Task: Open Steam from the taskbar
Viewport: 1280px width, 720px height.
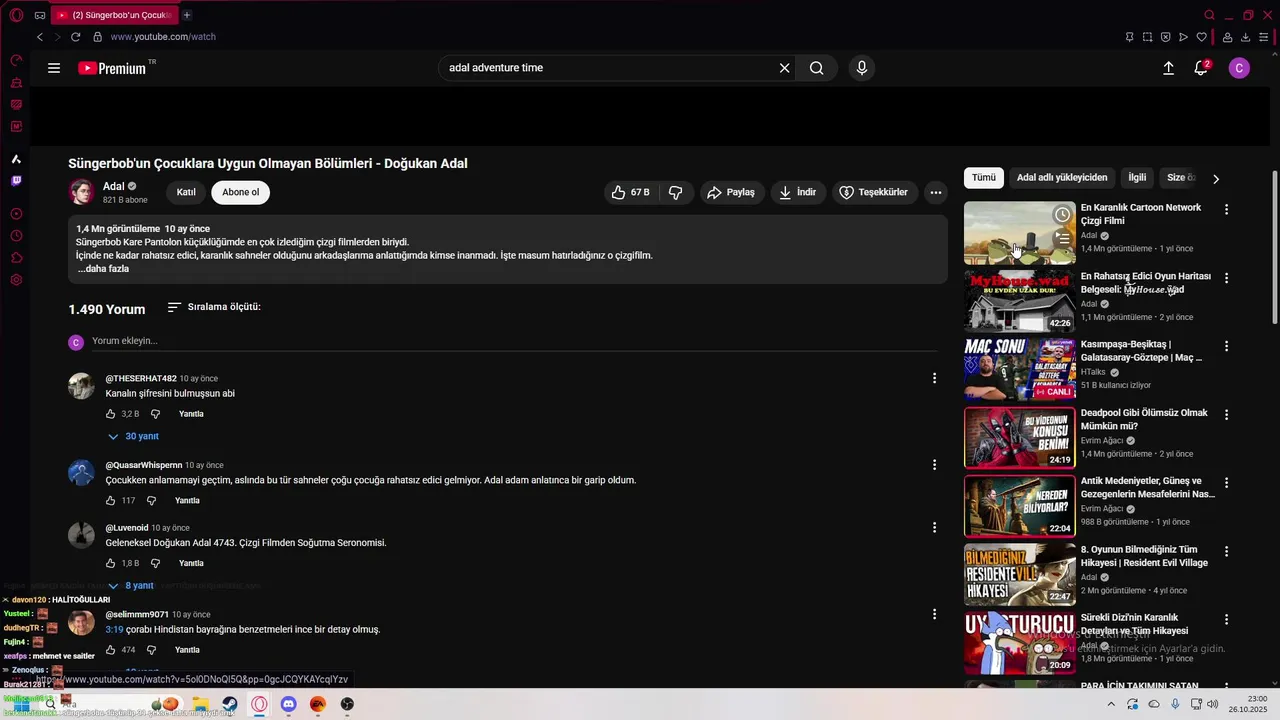Action: 230,704
